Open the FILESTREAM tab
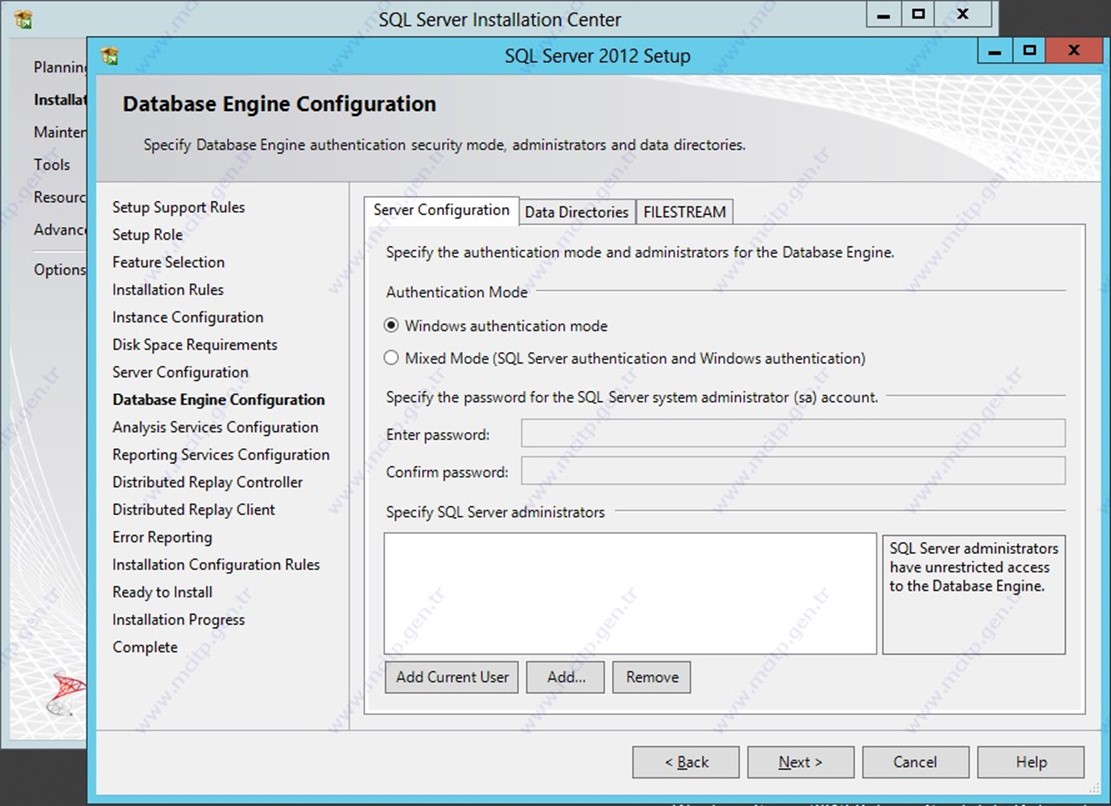1111x806 pixels. click(x=684, y=212)
